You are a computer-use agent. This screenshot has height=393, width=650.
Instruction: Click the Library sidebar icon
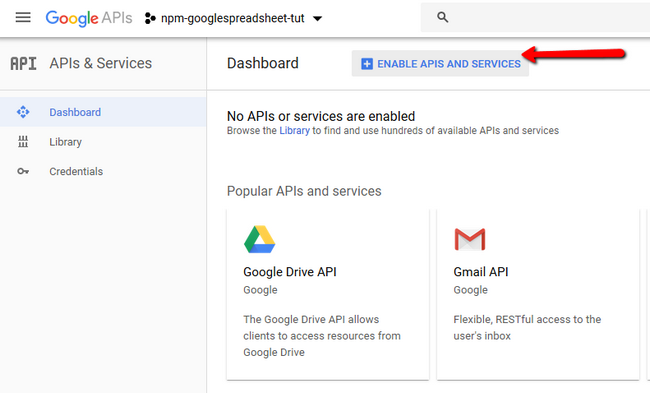(x=23, y=142)
